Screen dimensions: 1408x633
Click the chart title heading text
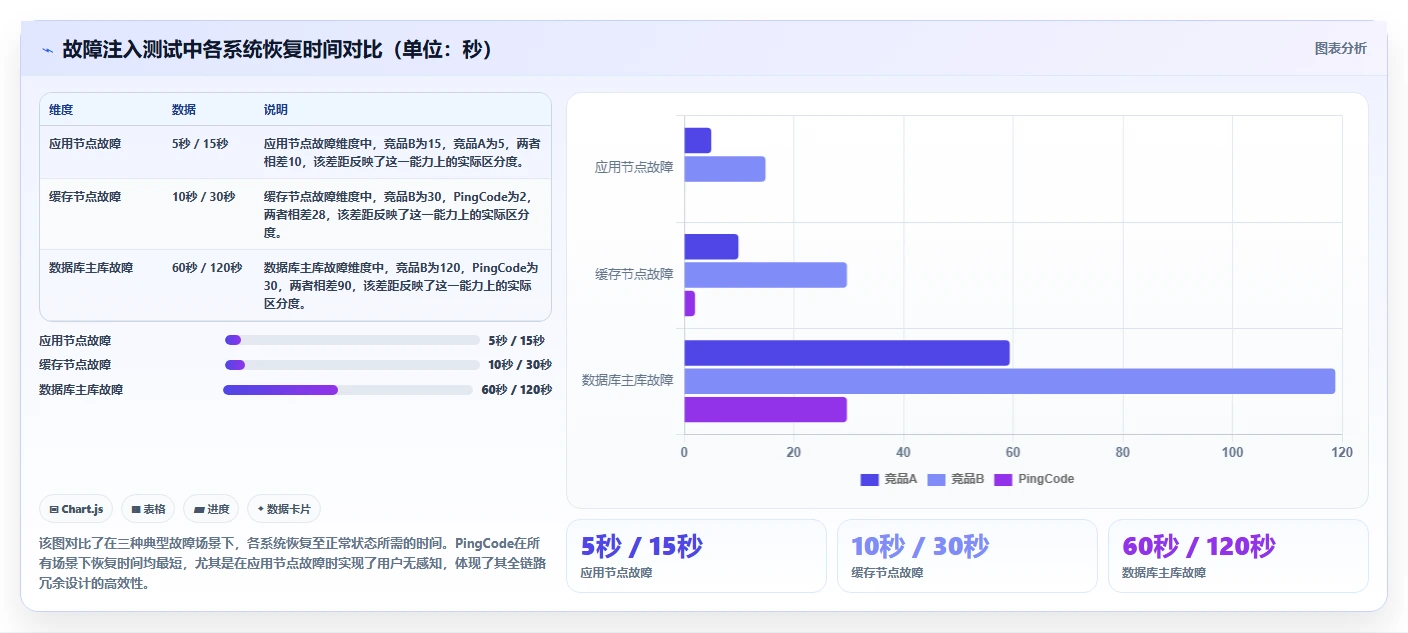pos(280,49)
